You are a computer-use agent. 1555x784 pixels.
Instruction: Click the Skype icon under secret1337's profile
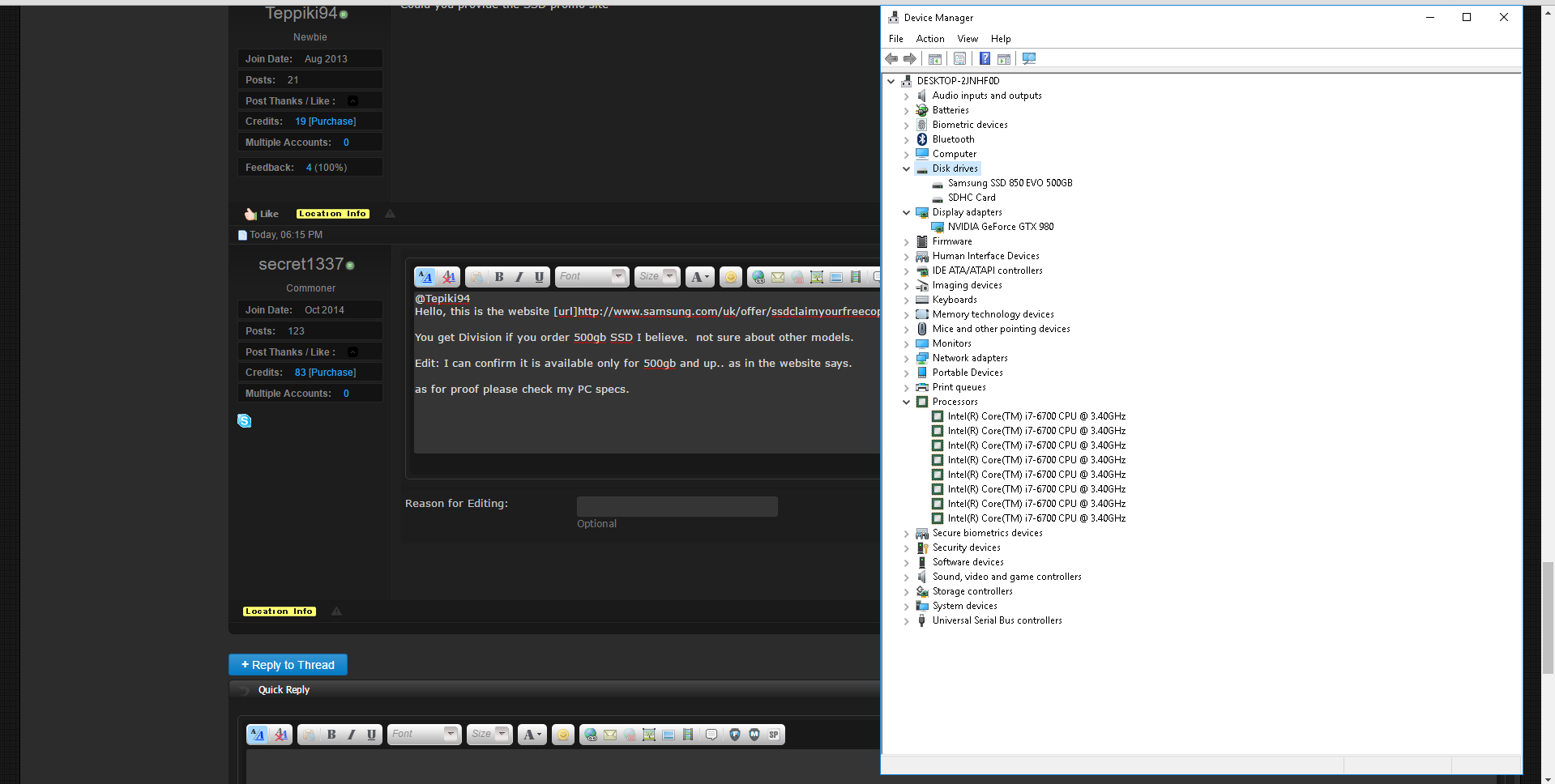coord(244,420)
